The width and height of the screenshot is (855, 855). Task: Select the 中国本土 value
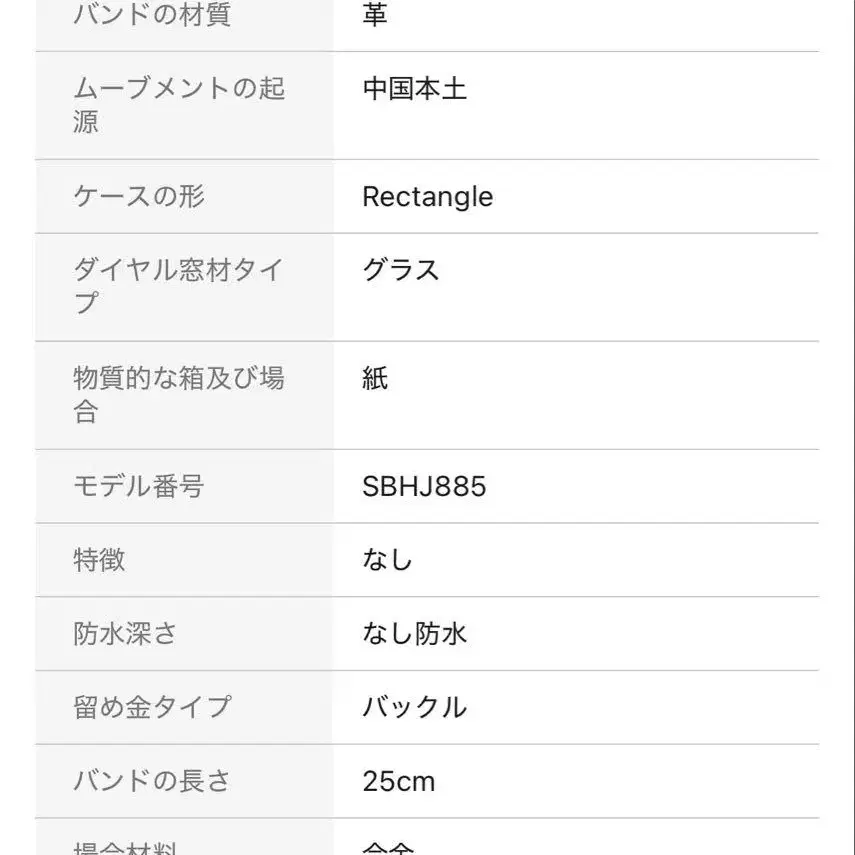pos(414,89)
